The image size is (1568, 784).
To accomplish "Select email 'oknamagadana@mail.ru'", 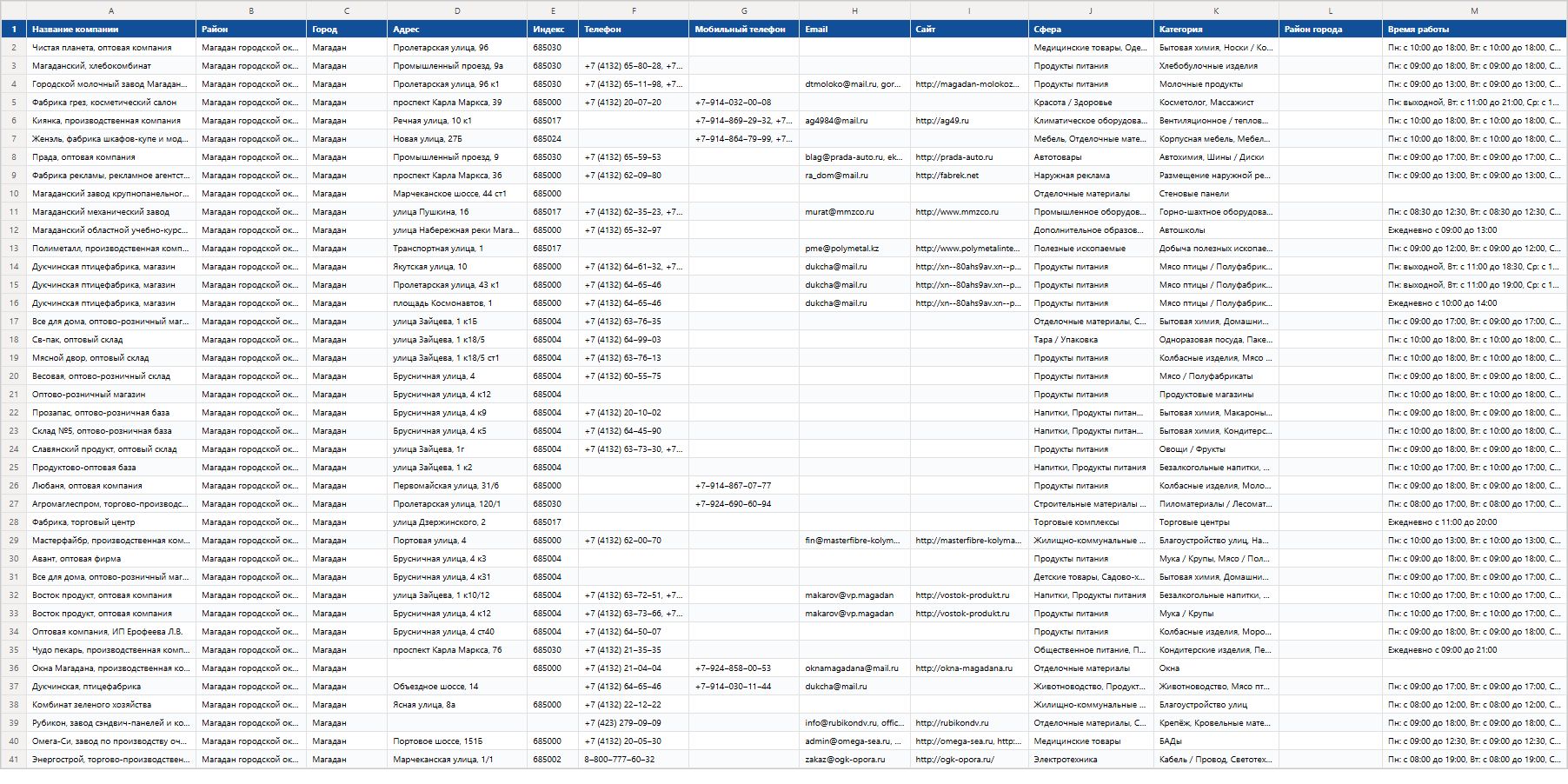I will point(854,668).
